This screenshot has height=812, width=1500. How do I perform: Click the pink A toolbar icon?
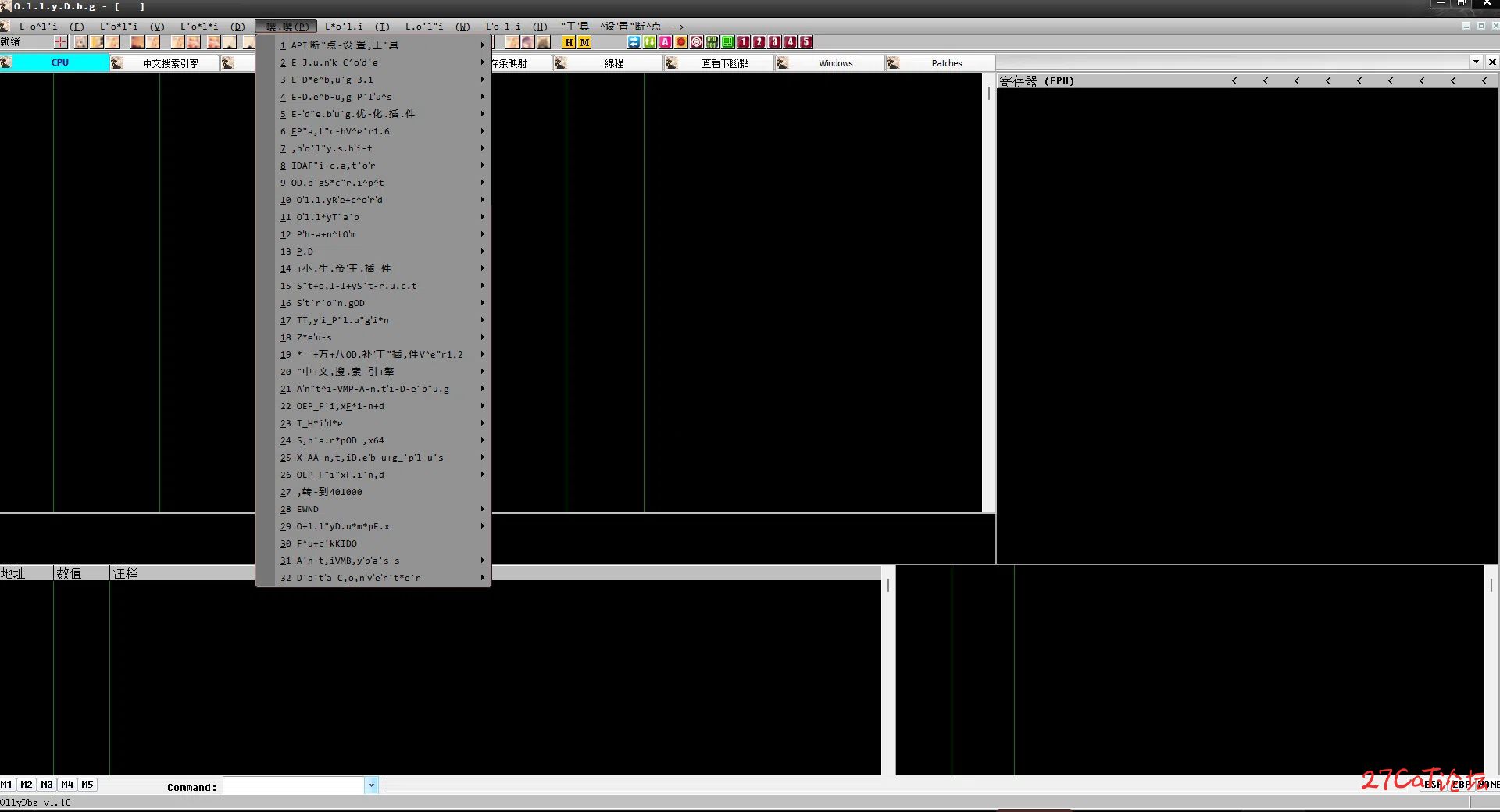click(x=666, y=42)
